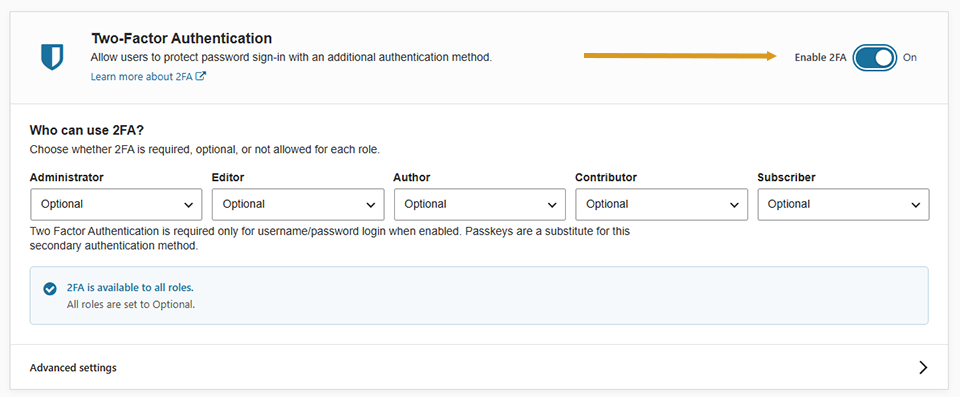The height and width of the screenshot is (397, 960).
Task: Click the checkmark icon in the info notice
Action: point(50,289)
